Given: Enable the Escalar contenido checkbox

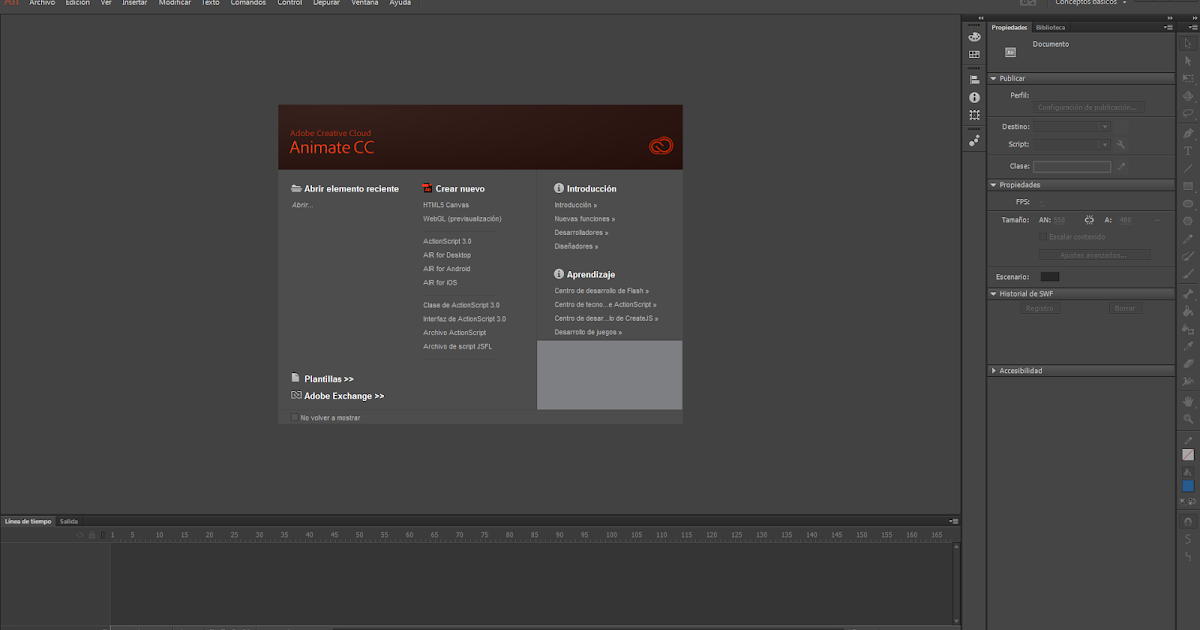Looking at the screenshot, I should click(x=1042, y=236).
